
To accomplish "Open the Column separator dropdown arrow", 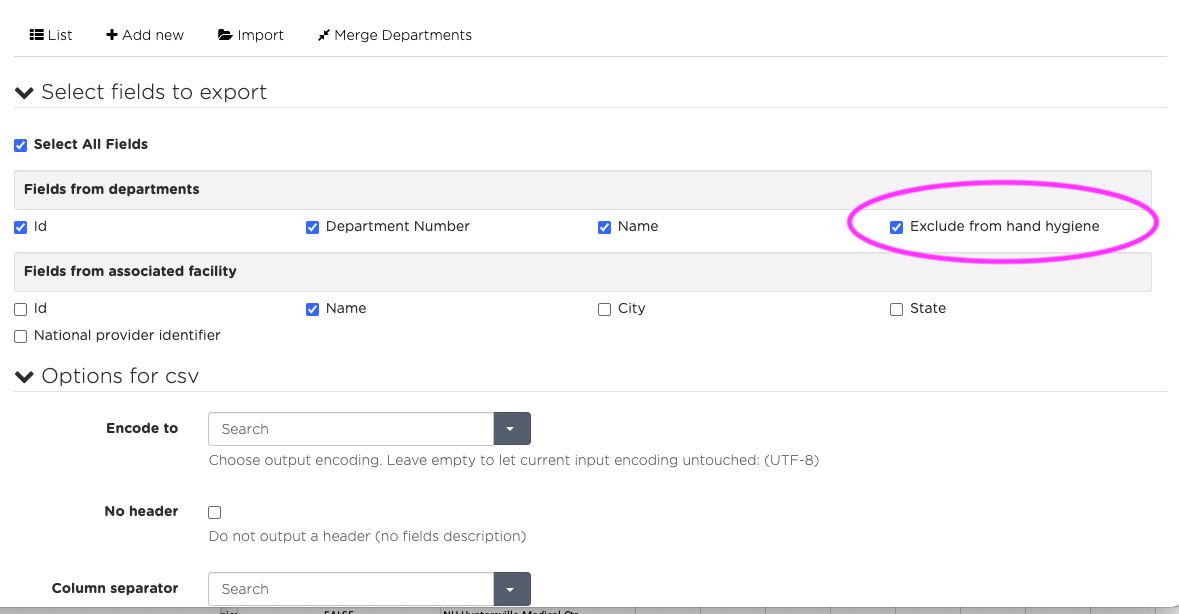I will [x=511, y=589].
